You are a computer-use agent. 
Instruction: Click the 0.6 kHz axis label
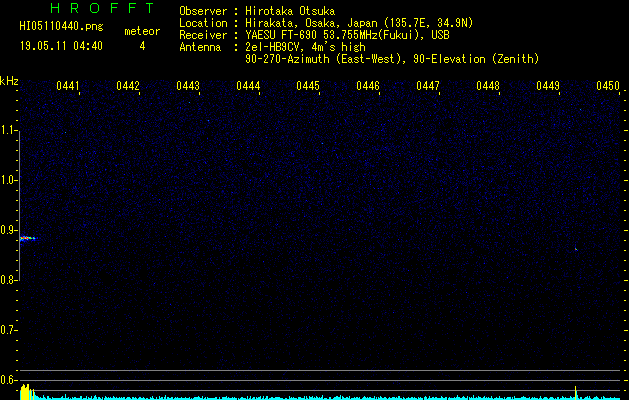(x=8, y=380)
